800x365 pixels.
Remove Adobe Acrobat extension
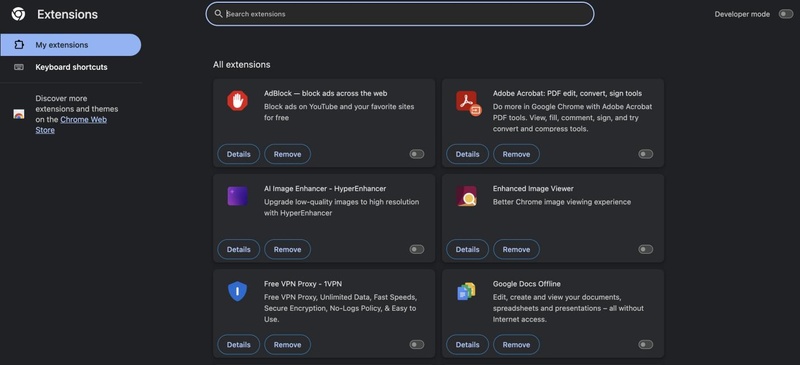point(516,154)
